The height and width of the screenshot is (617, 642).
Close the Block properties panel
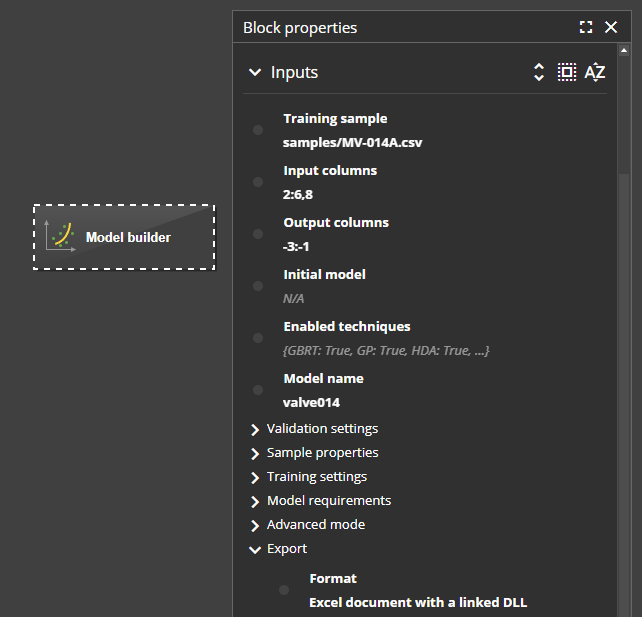pyautogui.click(x=611, y=28)
